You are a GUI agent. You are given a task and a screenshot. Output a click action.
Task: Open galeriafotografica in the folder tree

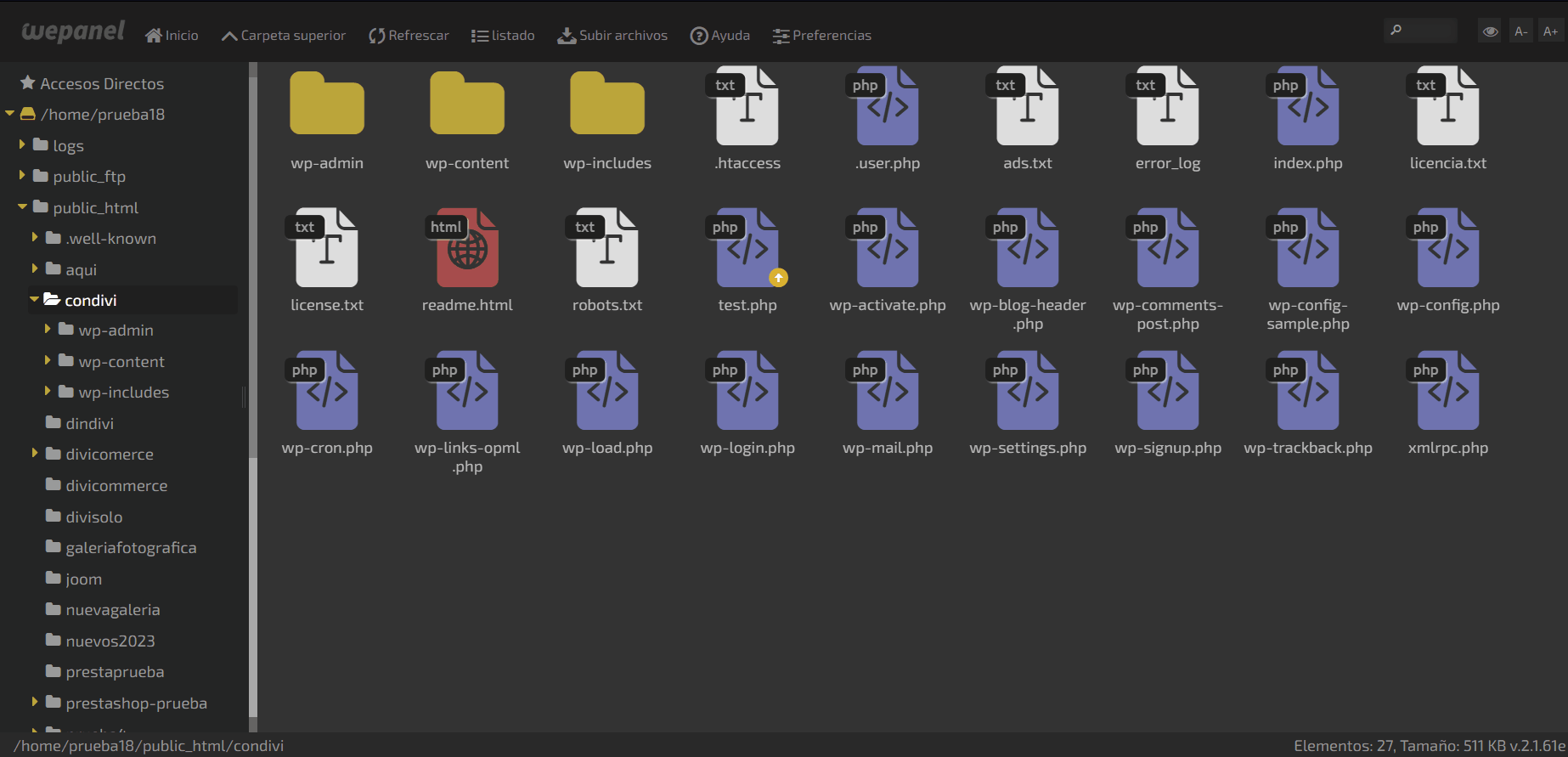tap(131, 548)
